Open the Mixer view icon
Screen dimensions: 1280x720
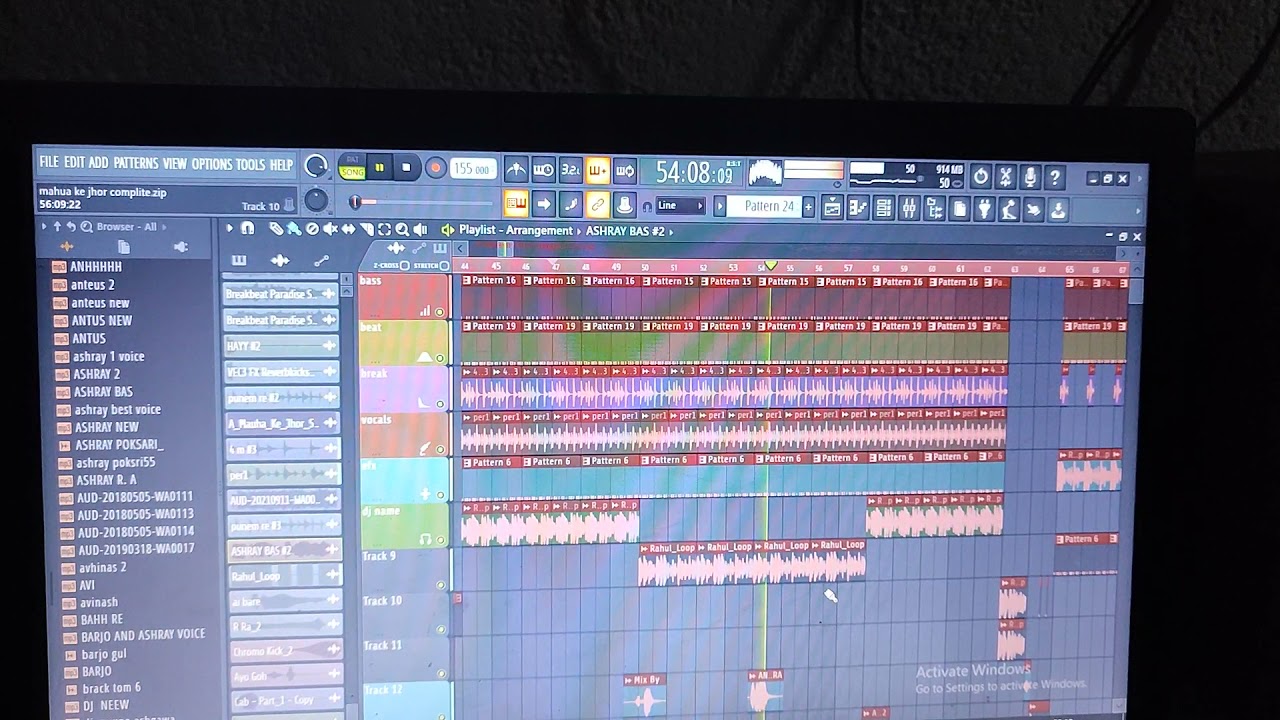[x=909, y=208]
